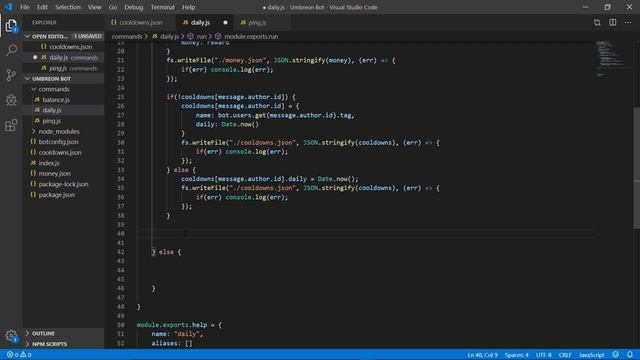
Task: Open botconfig.json file
Action: pyautogui.click(x=63, y=142)
